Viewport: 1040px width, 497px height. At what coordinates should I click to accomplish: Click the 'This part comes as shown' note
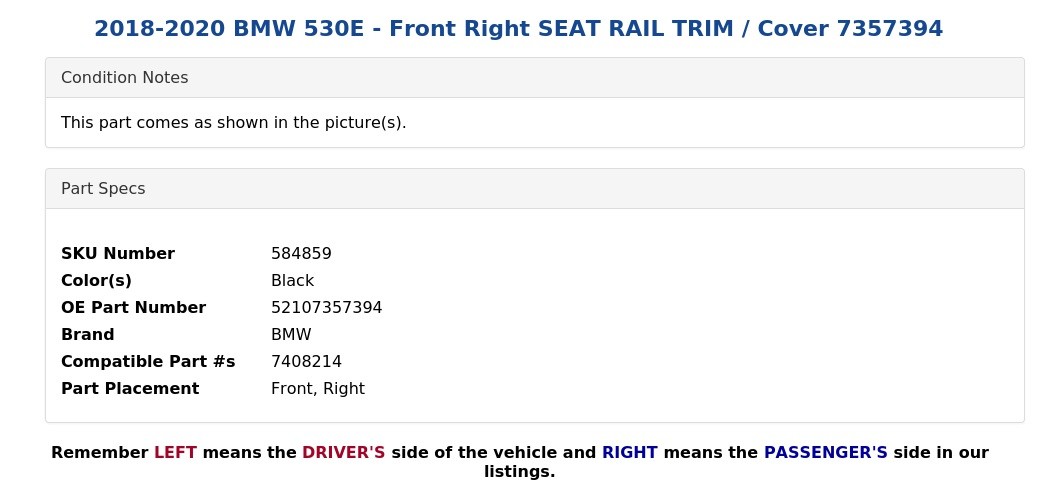tap(233, 123)
